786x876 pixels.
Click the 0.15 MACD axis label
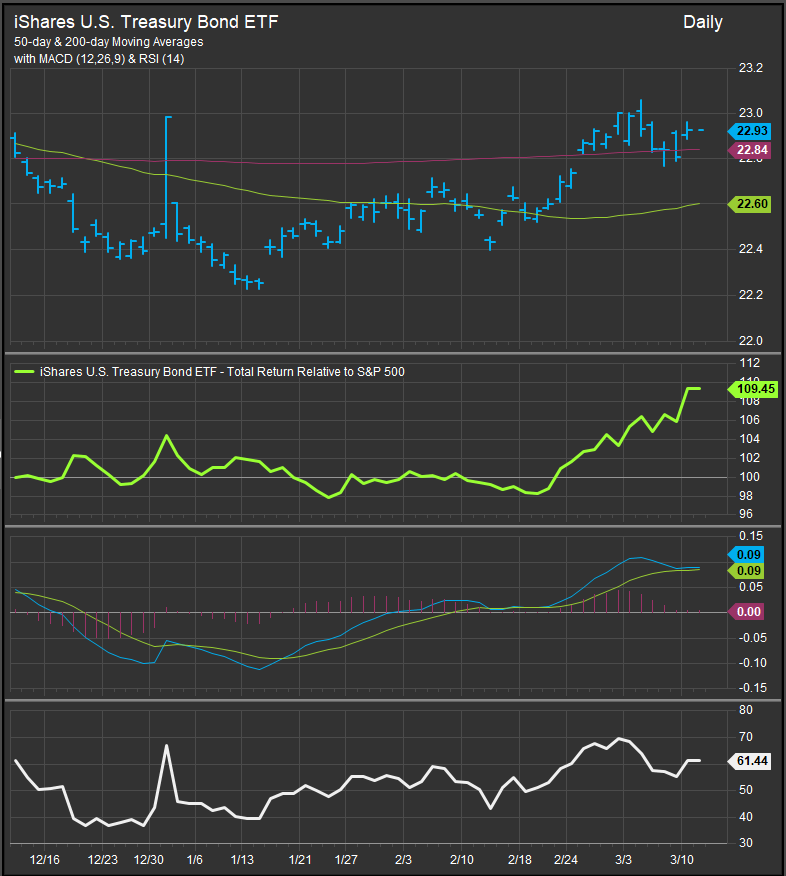751,536
